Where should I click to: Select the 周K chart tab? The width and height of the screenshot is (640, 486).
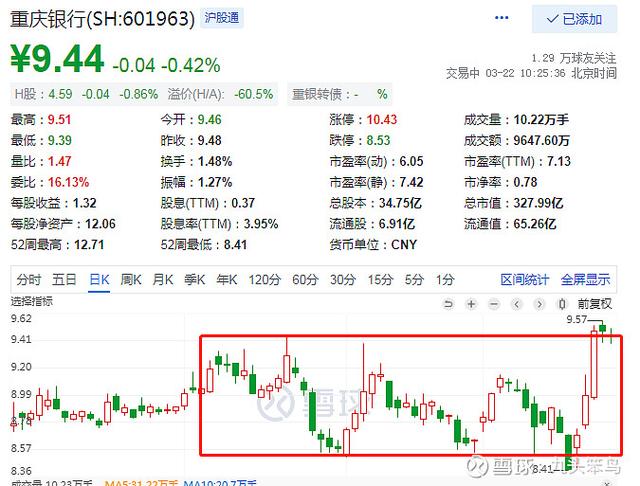[131, 280]
